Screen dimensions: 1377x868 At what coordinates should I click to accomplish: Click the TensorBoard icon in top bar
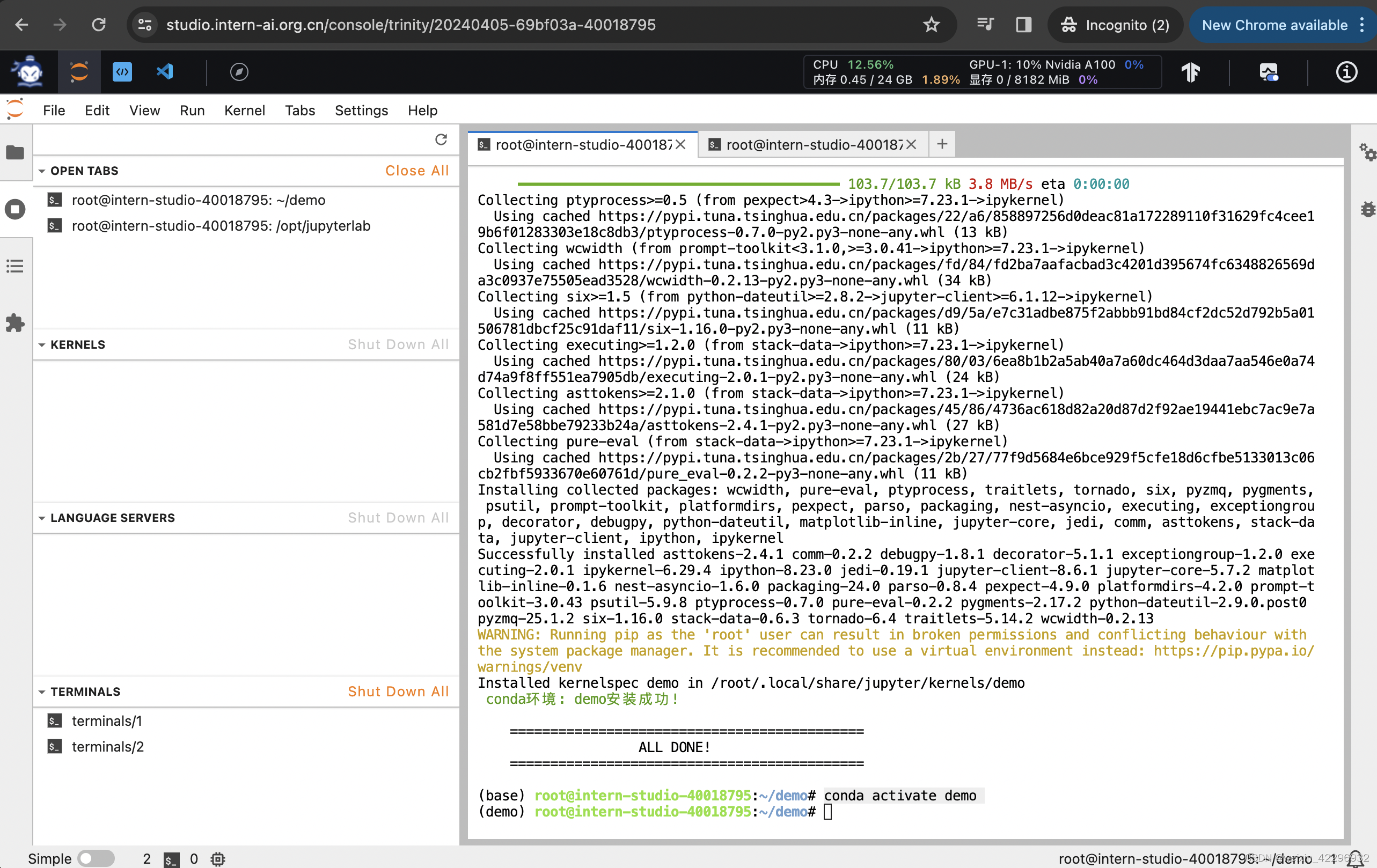tap(1191, 72)
